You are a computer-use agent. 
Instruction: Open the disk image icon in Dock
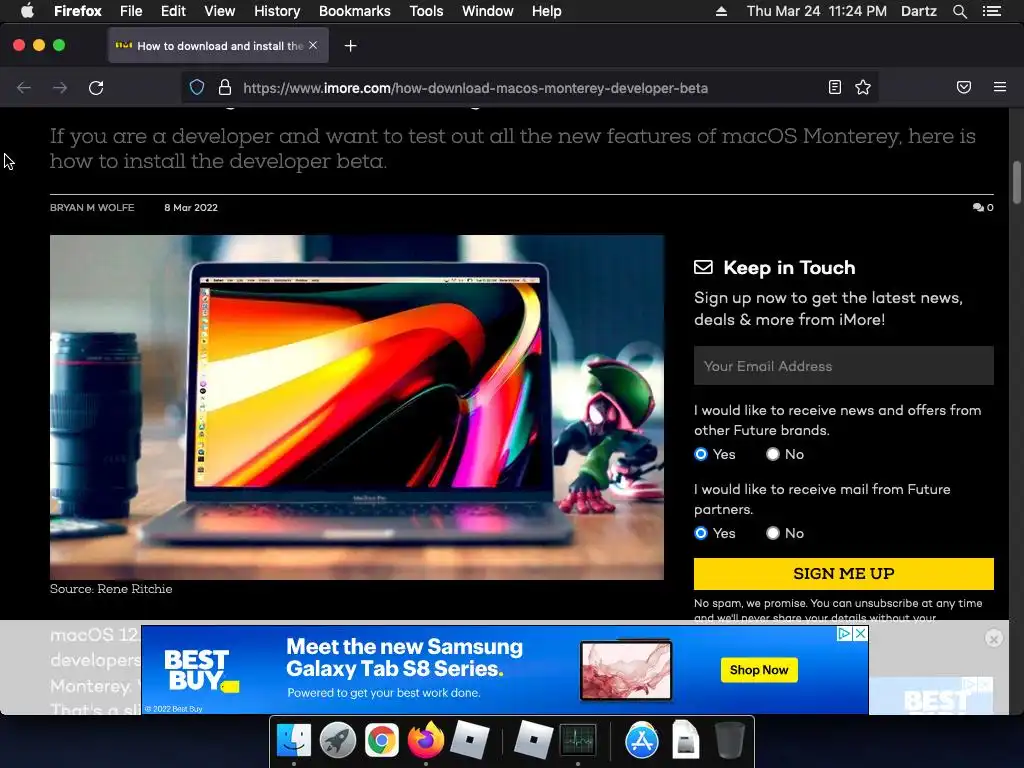pos(686,740)
